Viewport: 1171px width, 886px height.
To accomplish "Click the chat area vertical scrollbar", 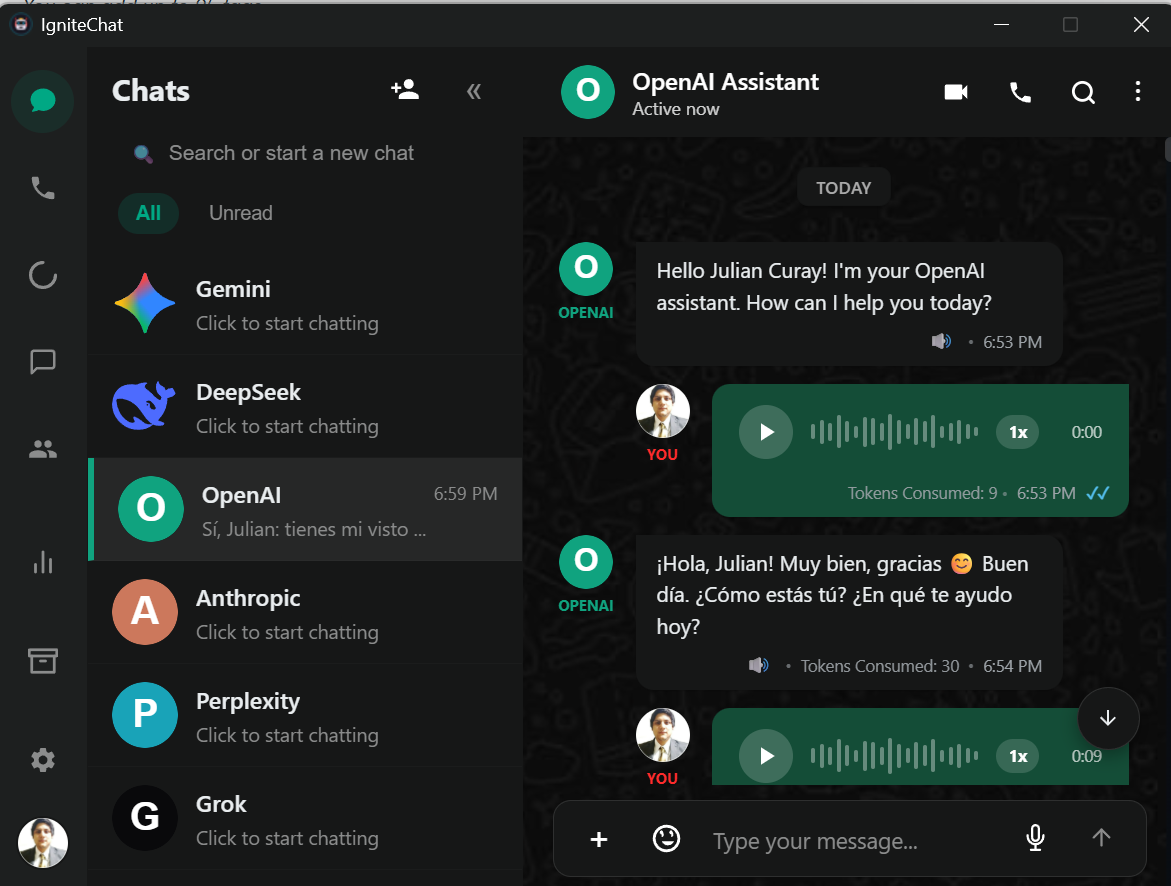I will [1167, 149].
